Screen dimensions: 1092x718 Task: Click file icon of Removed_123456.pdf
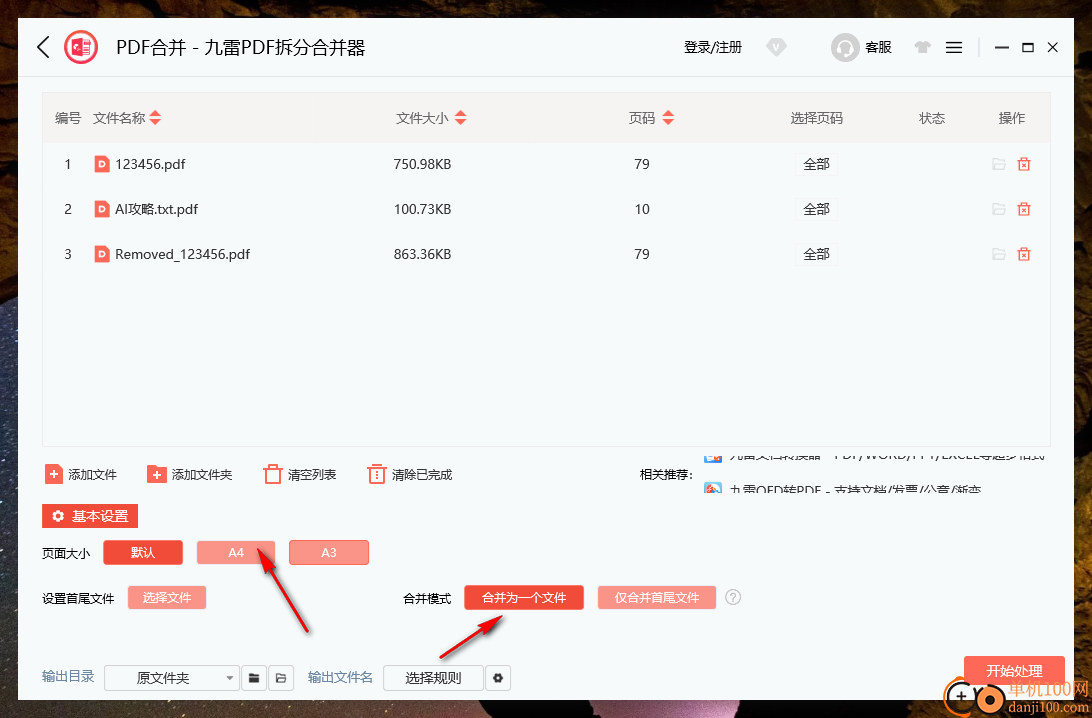tap(102, 254)
